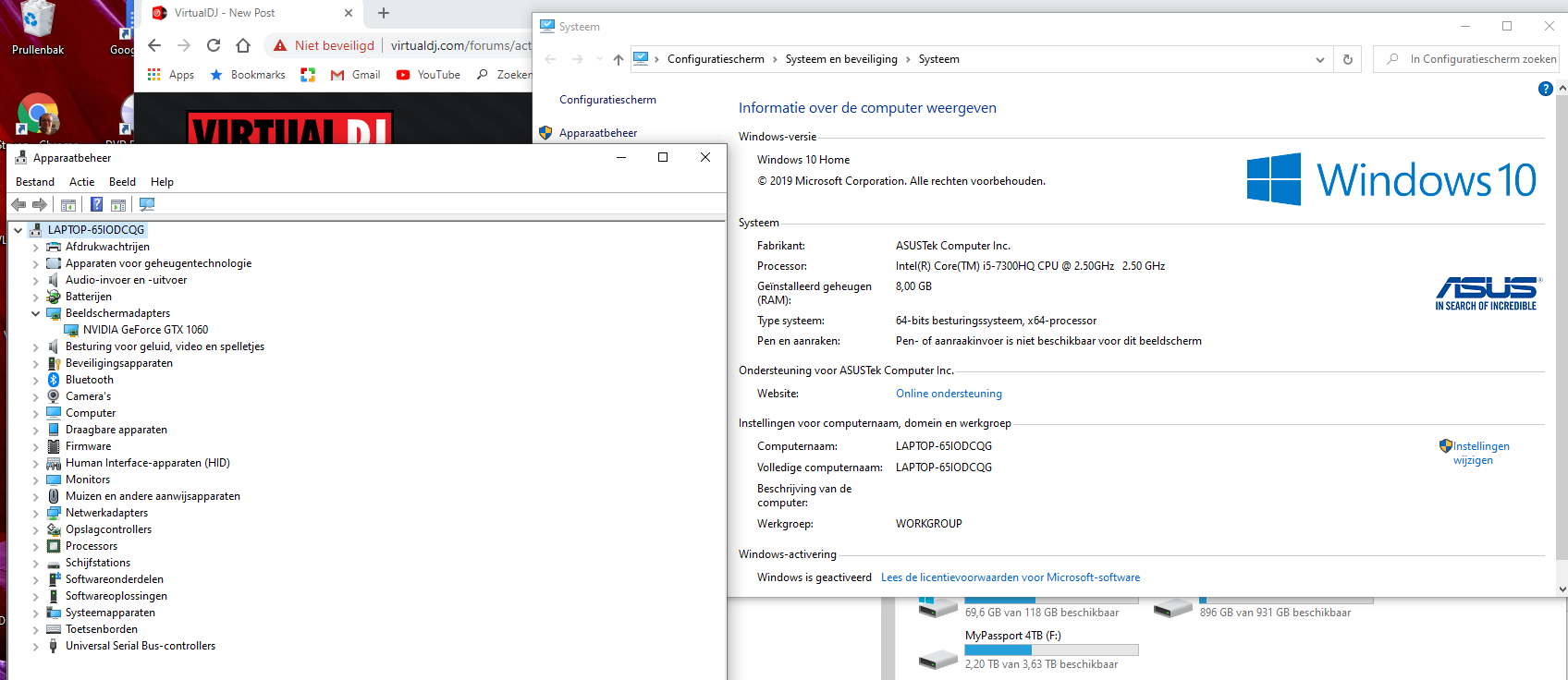Image resolution: width=1568 pixels, height=680 pixels.
Task: Select the Bluetooth category icon
Action: [54, 380]
